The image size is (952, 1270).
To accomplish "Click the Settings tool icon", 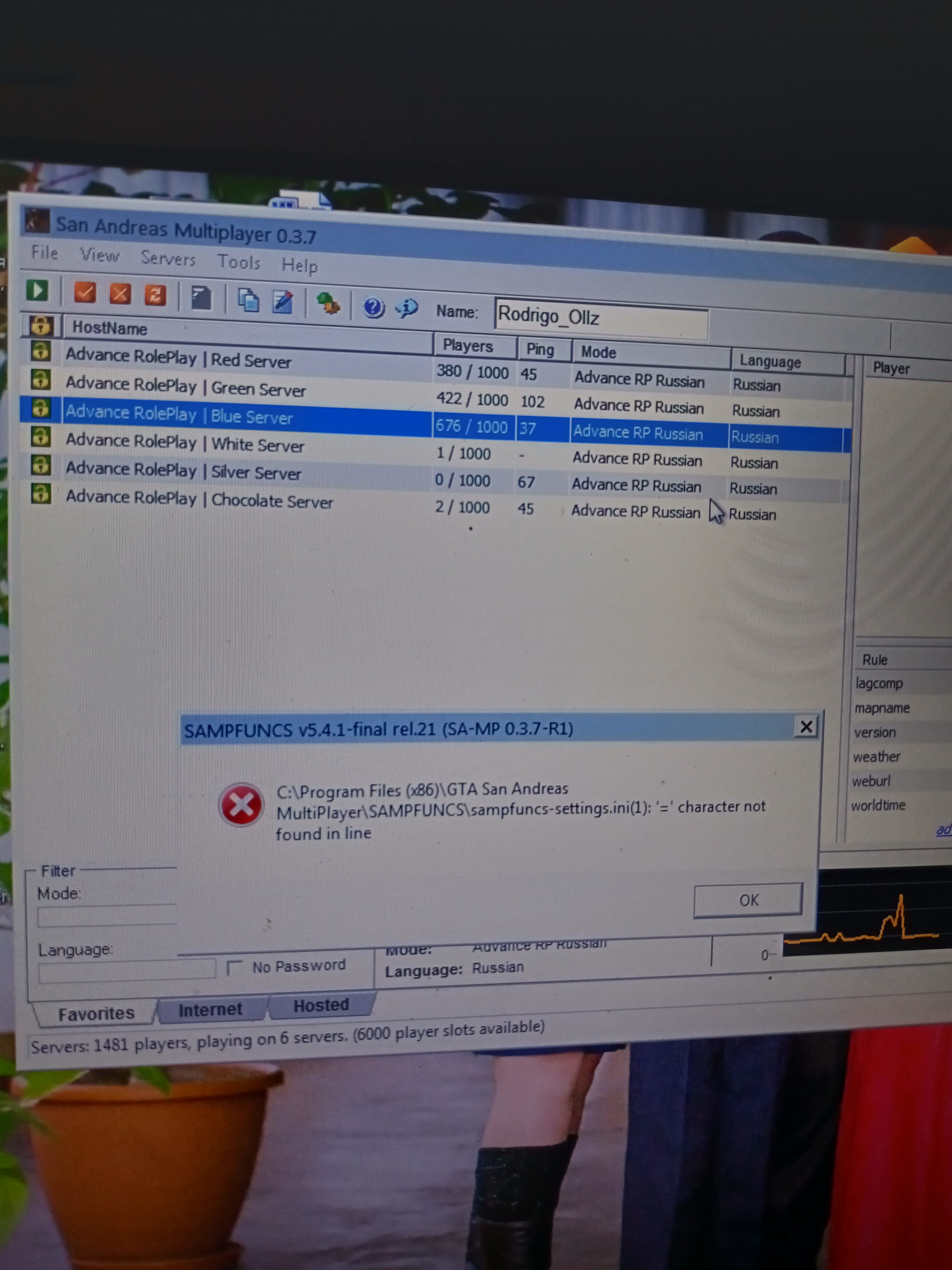I will point(329,304).
